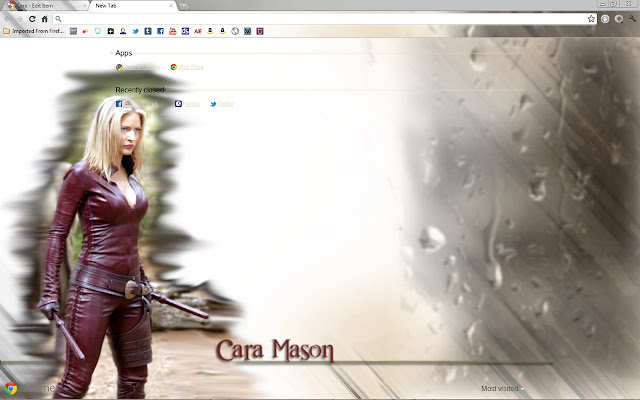Open the wrench settings menu
Image resolution: width=640 pixels, height=400 pixels.
coord(632,19)
